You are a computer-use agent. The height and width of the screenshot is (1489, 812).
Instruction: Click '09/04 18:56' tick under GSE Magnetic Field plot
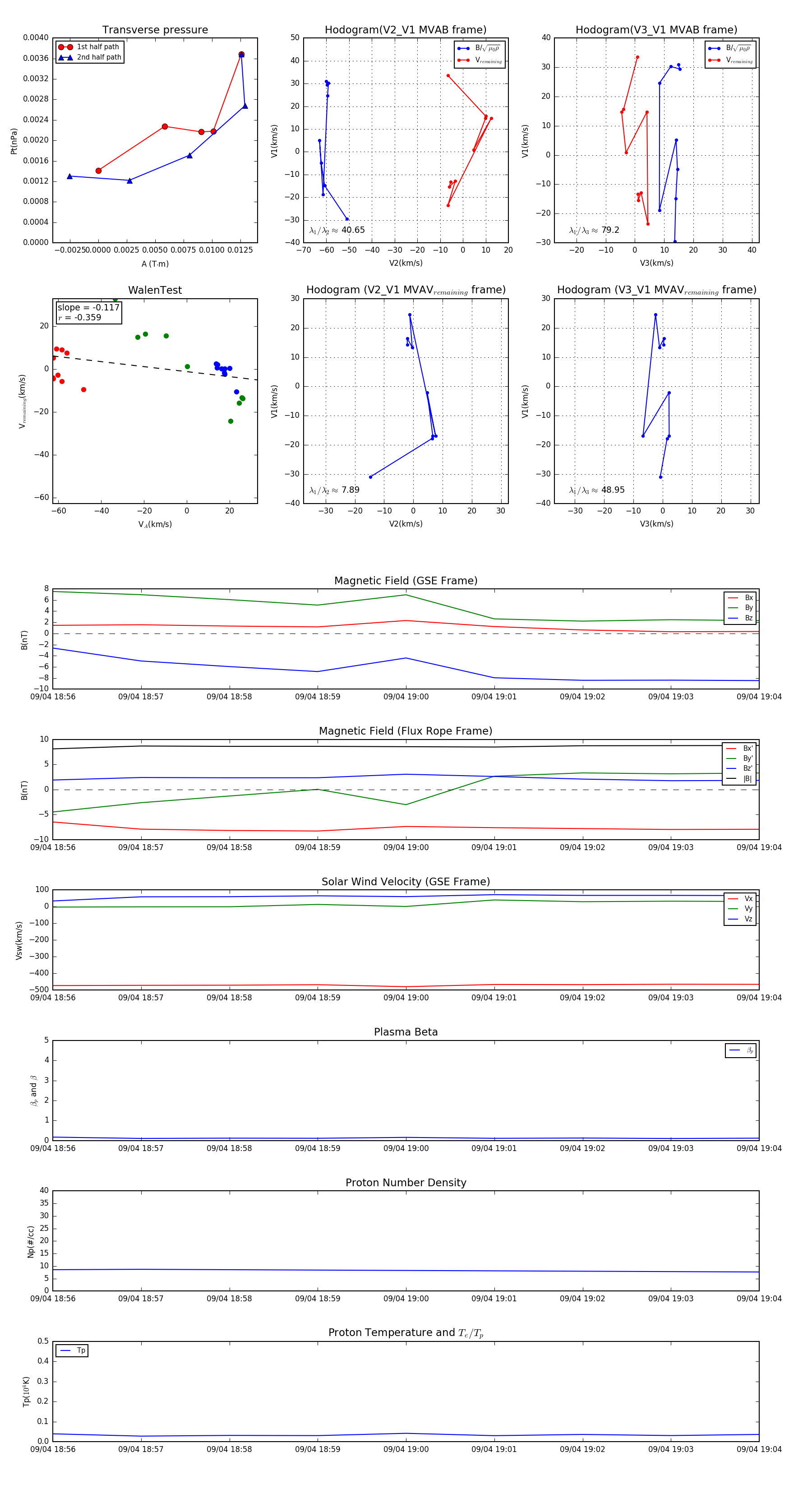coord(53,697)
